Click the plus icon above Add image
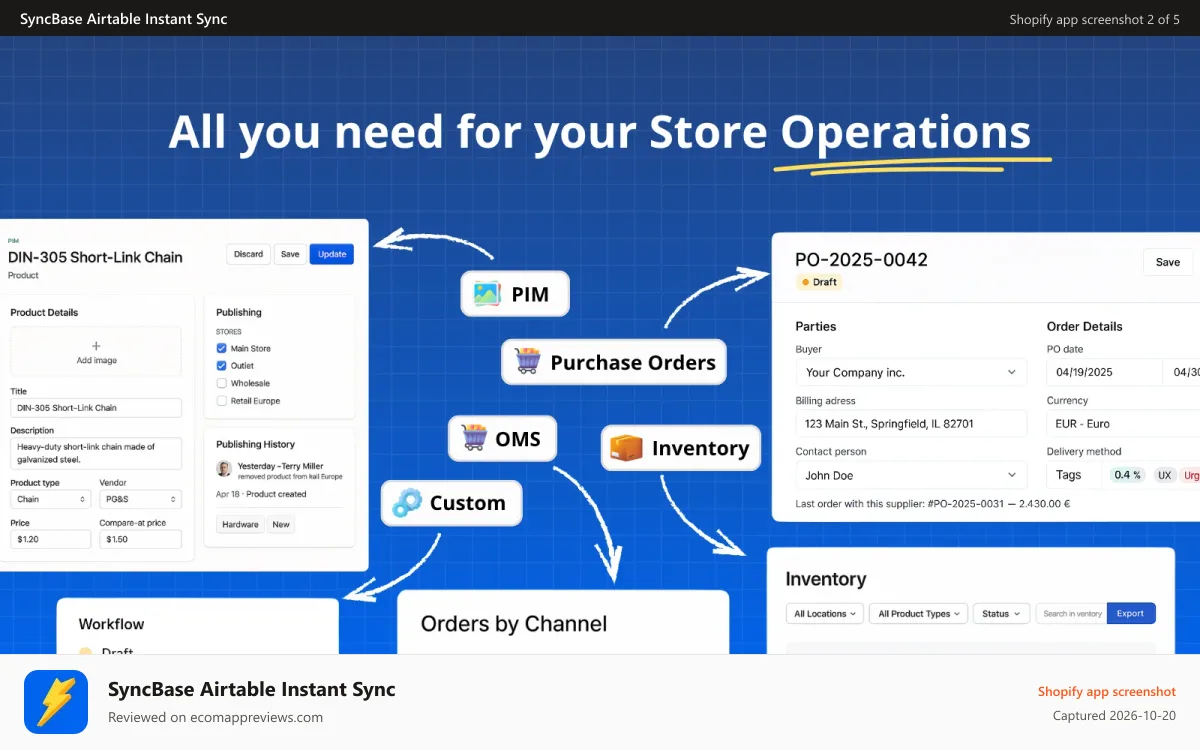The width and height of the screenshot is (1200, 750). pos(96,346)
